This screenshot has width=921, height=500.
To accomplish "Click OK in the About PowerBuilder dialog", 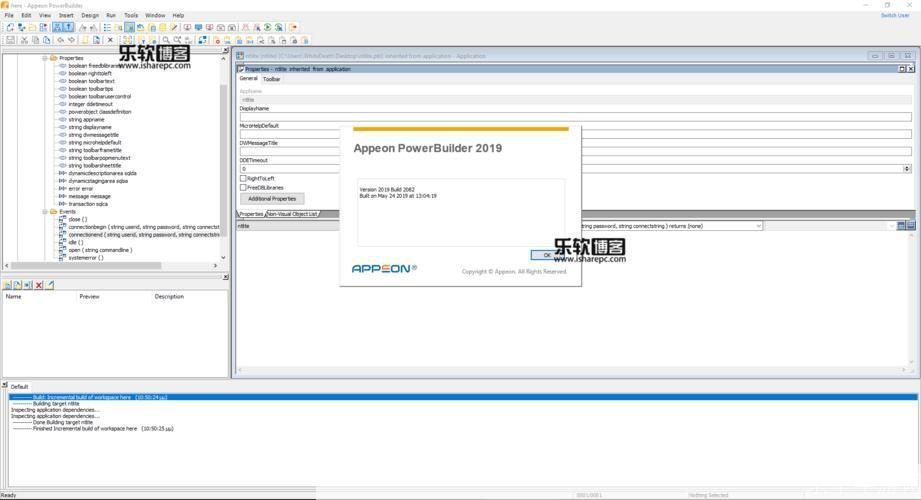I will click(547, 255).
